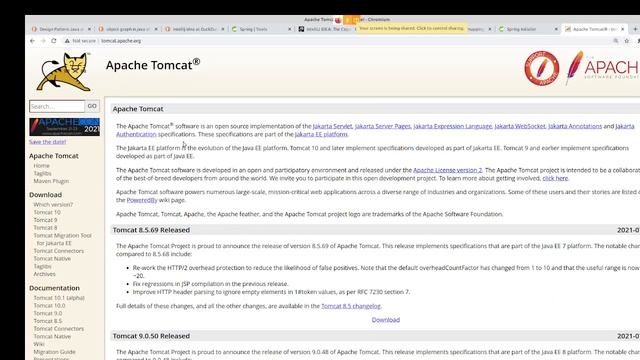Open the Tomcat Migration Tool for Jakarta EE link
Image resolution: width=640 pixels, height=360 pixels.
(x=62, y=239)
